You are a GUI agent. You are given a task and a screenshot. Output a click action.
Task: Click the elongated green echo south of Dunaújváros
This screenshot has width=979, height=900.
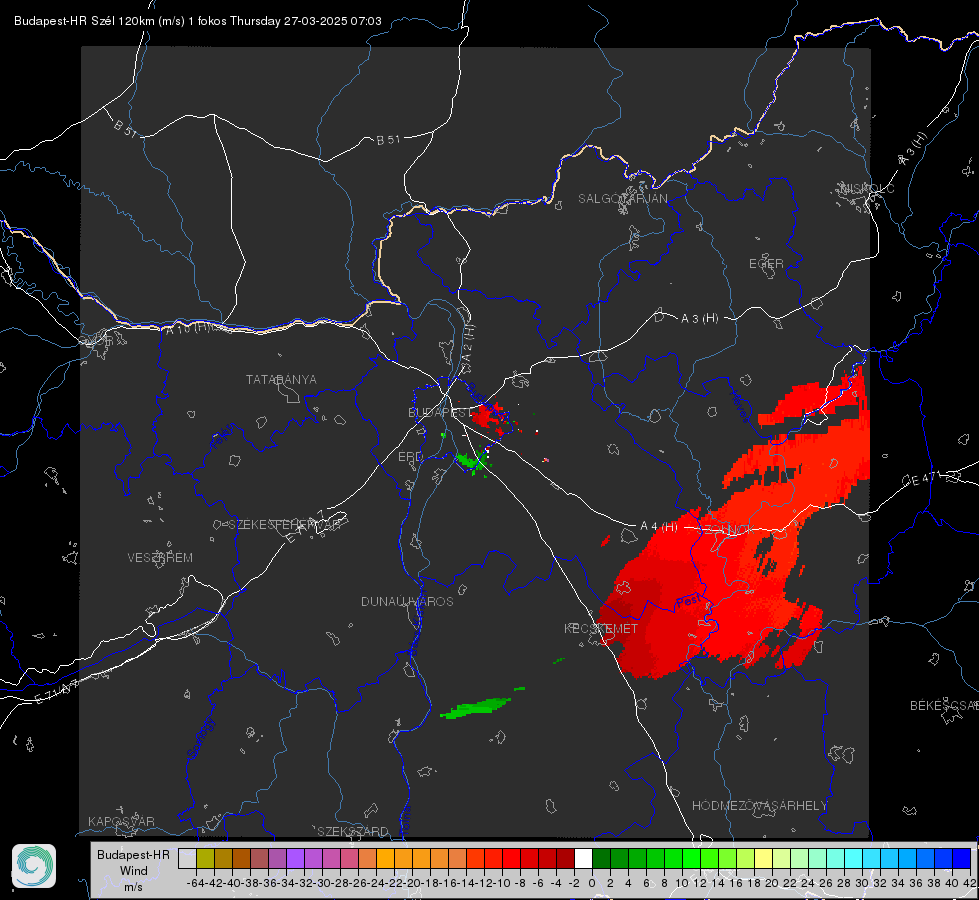pos(476,708)
